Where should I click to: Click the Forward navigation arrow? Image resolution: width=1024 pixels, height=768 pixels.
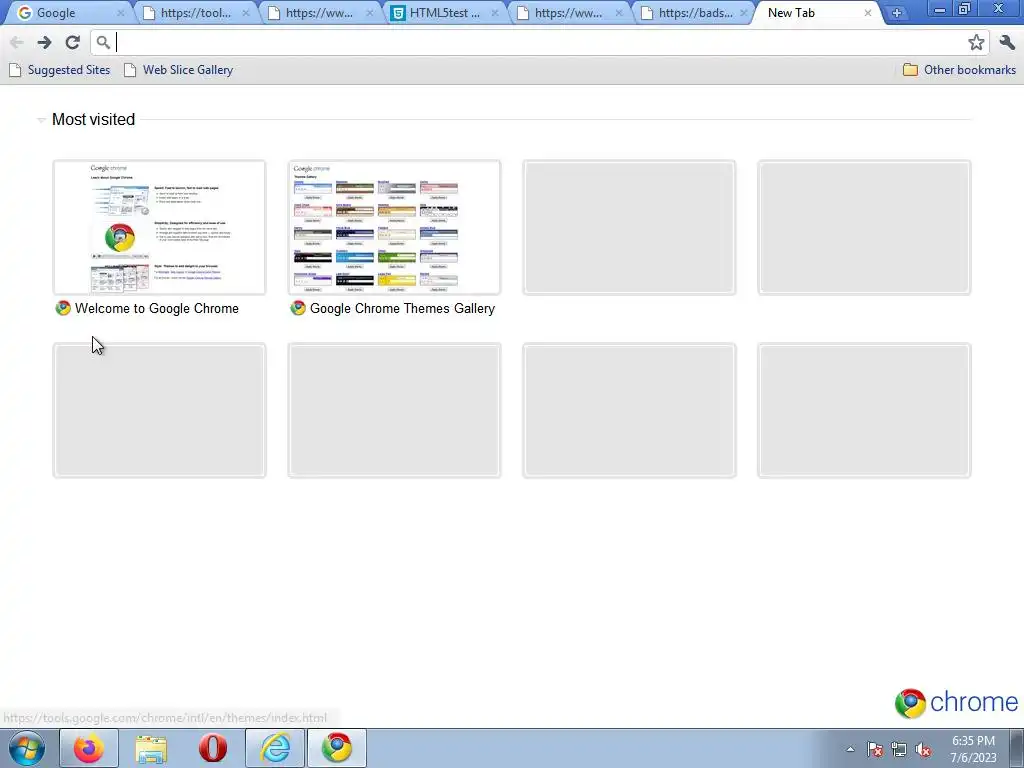click(44, 42)
